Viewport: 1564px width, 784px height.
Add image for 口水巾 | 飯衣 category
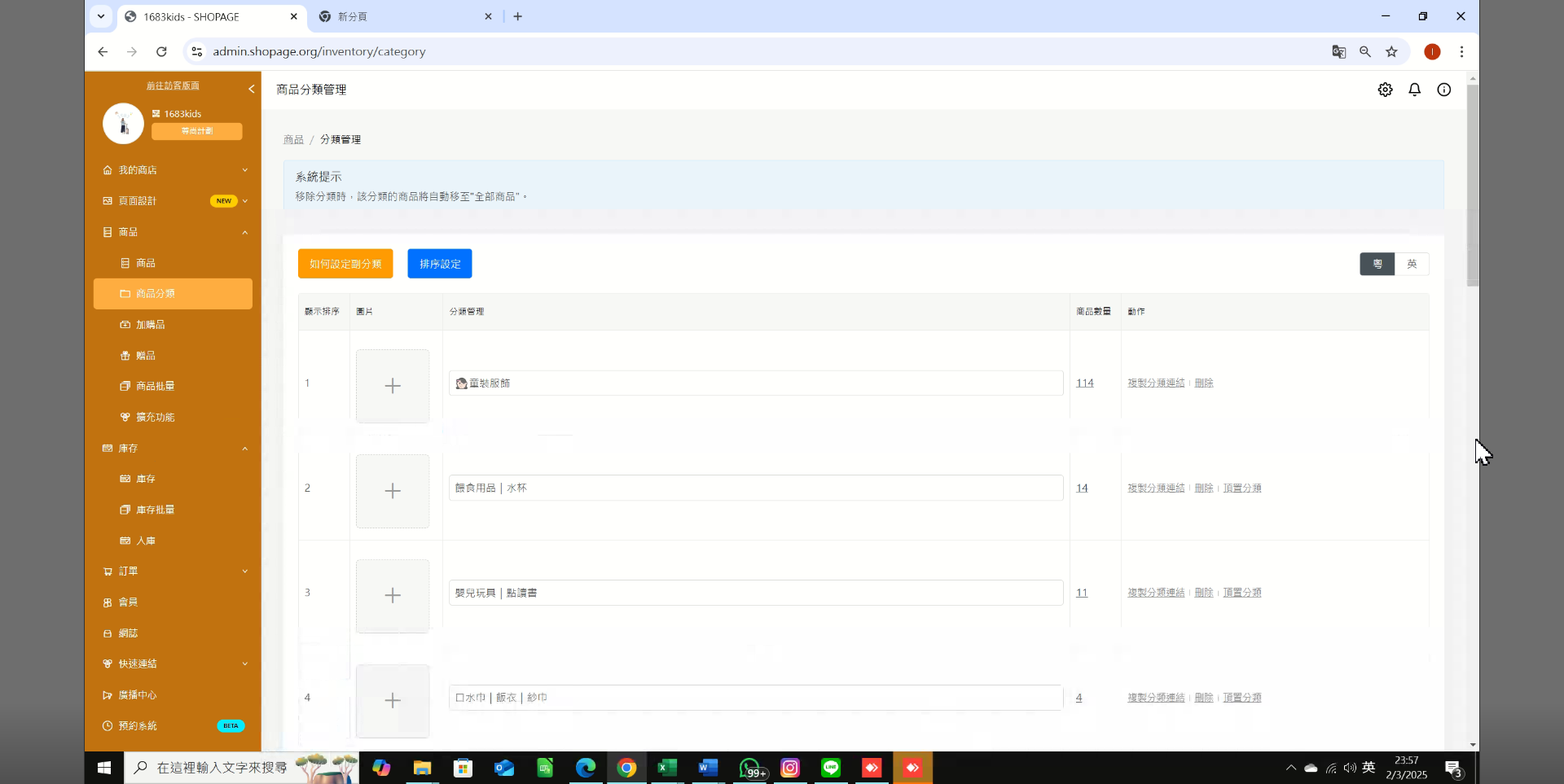click(x=393, y=701)
